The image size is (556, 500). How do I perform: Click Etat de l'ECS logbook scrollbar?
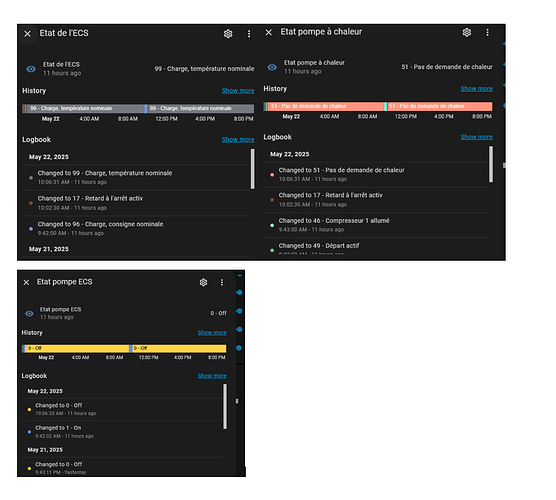(252, 169)
